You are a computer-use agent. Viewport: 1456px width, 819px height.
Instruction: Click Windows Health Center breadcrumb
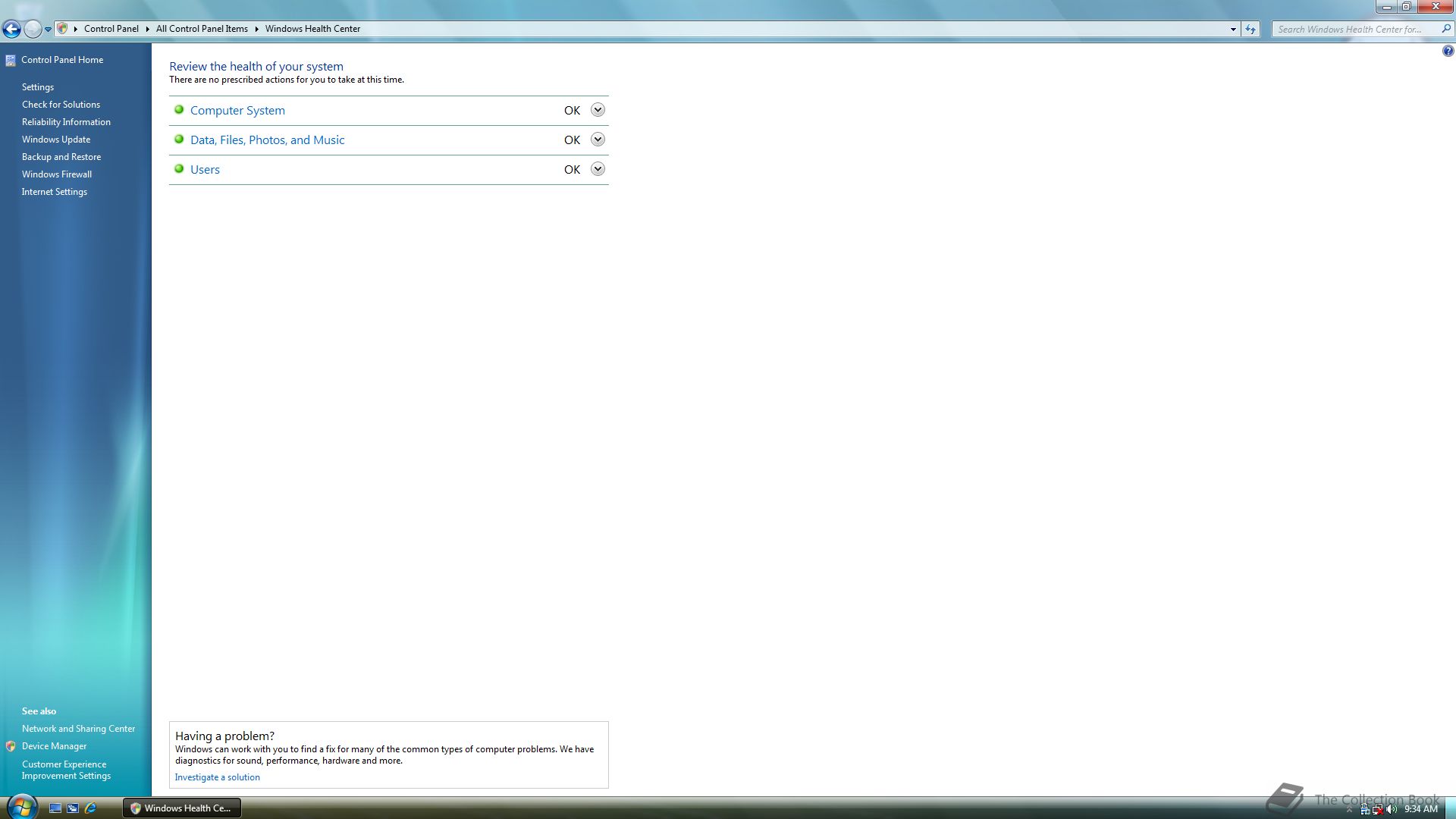(x=312, y=29)
